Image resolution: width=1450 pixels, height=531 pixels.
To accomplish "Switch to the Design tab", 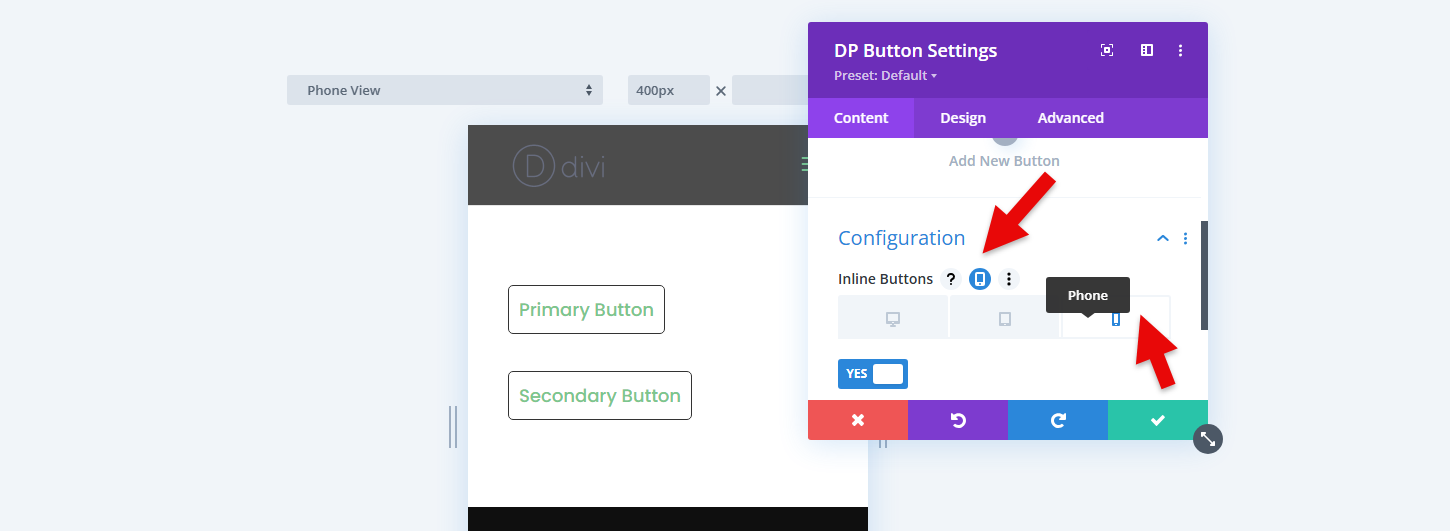I will pyautogui.click(x=963, y=118).
